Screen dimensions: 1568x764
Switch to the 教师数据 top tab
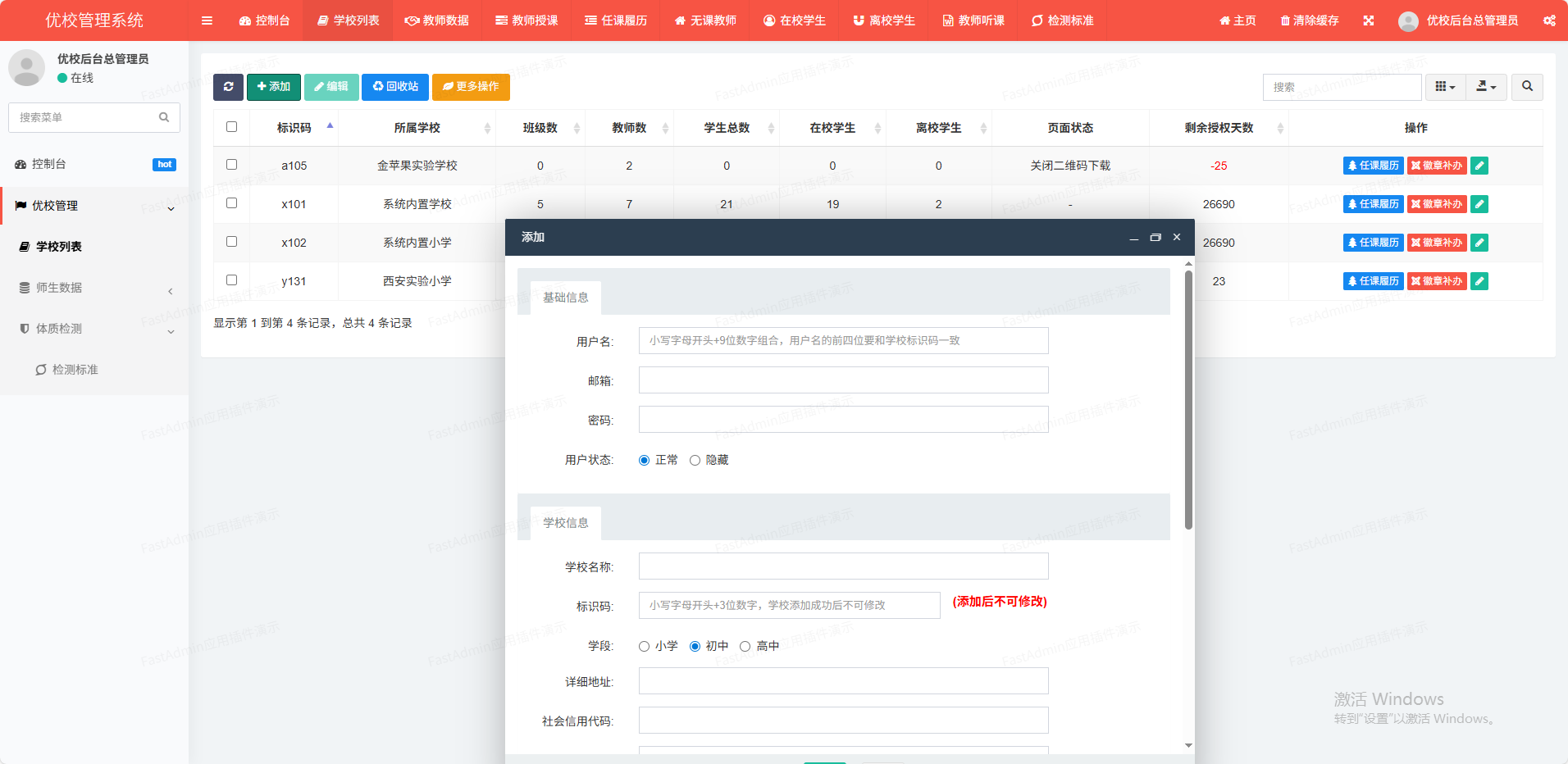pyautogui.click(x=437, y=20)
